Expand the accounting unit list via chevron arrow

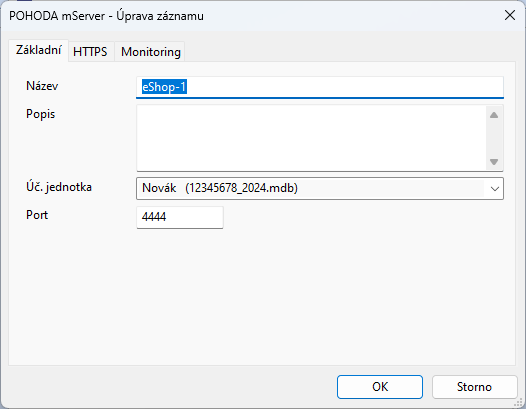[494, 189]
